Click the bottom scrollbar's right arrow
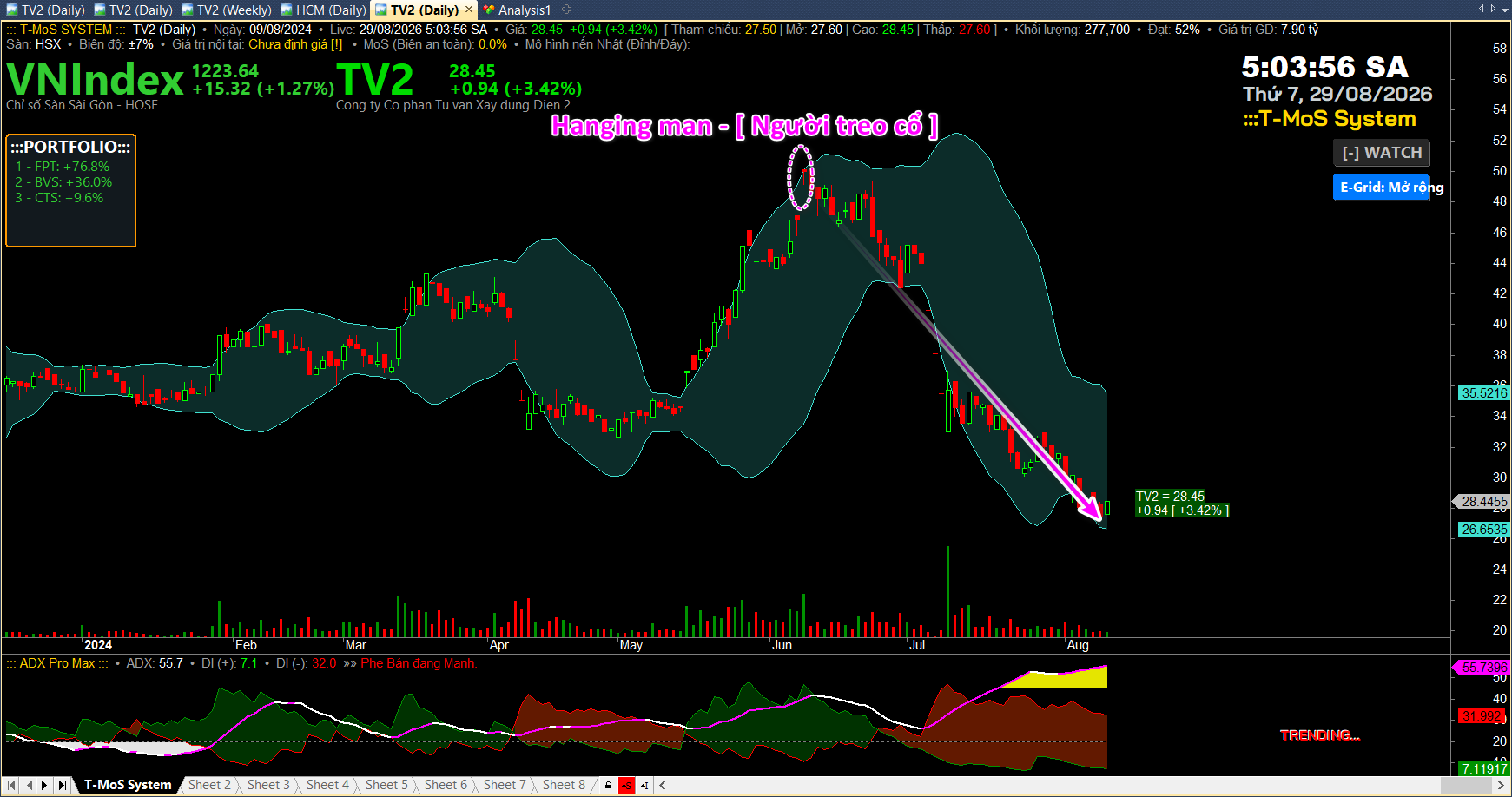 point(1501,786)
